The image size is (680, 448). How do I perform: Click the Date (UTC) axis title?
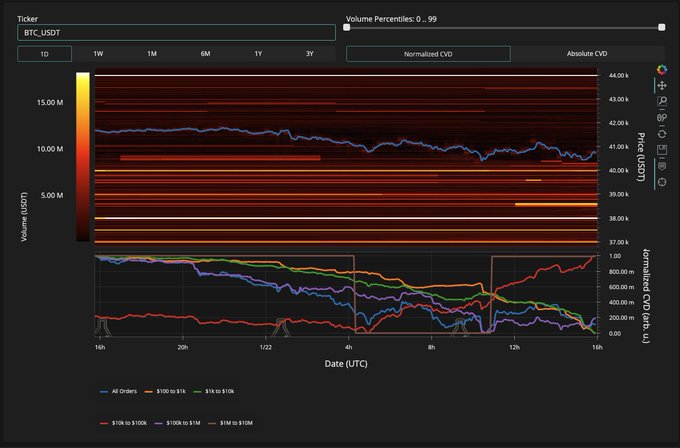click(x=346, y=364)
